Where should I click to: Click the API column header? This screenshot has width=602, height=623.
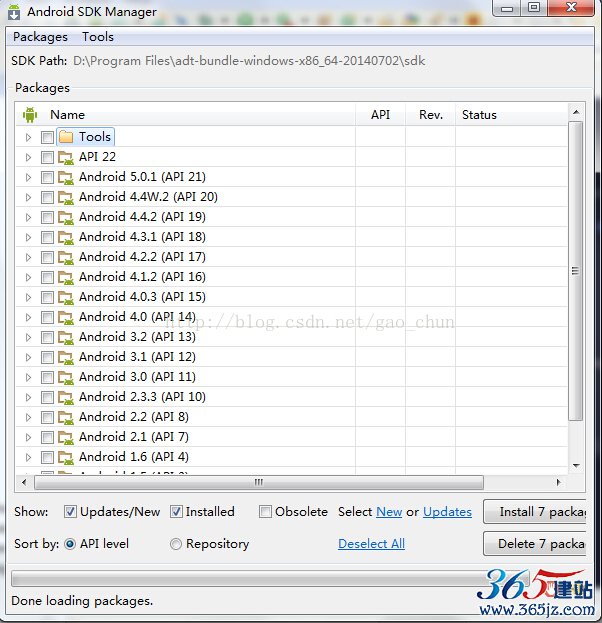tap(380, 115)
